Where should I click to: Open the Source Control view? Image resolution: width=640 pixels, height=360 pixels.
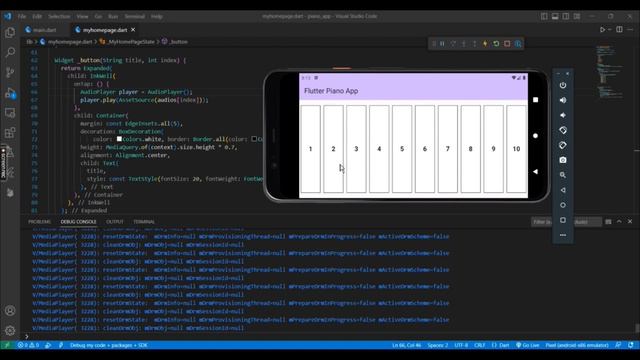point(10,72)
